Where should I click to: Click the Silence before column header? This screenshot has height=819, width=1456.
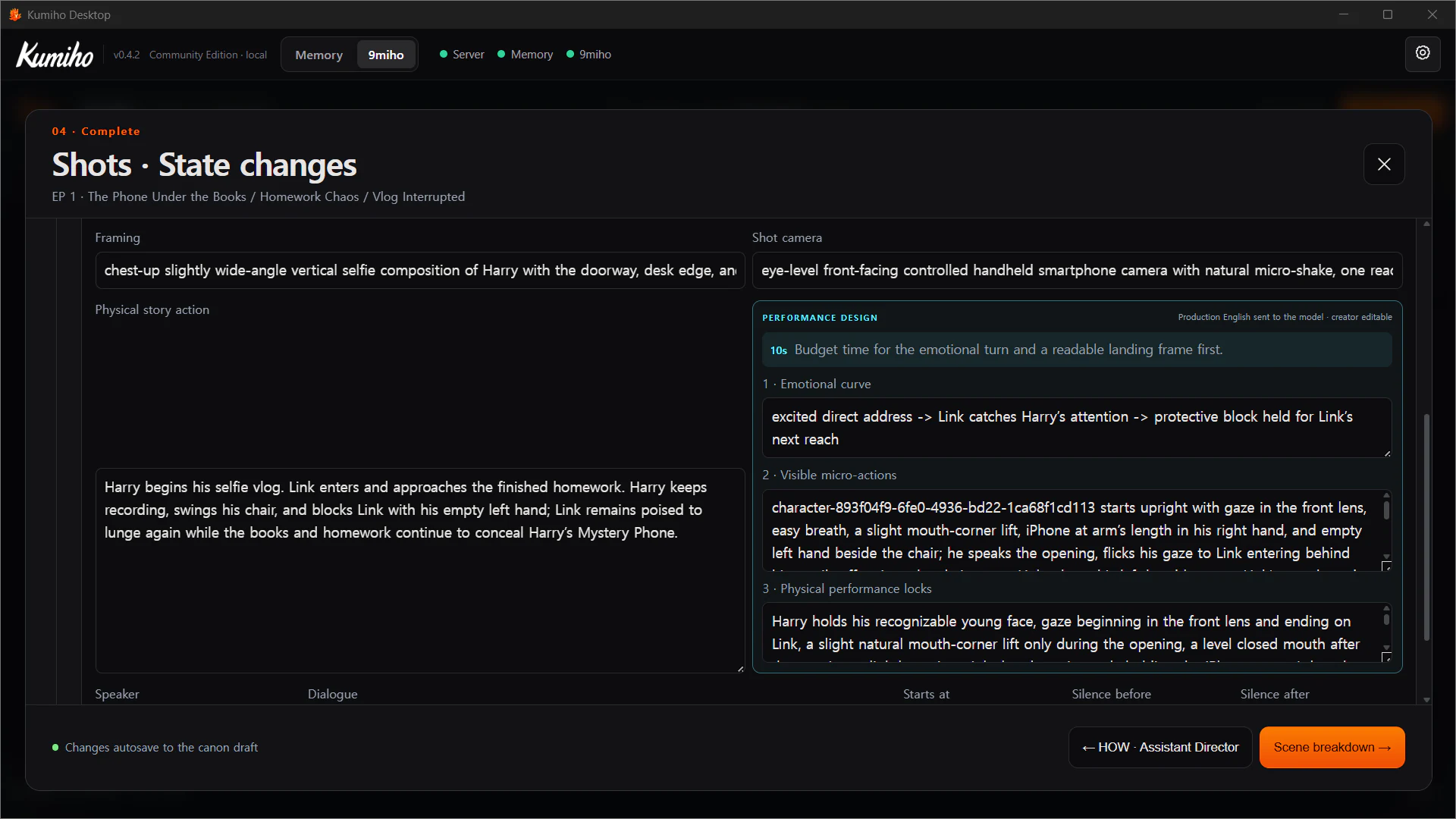[x=1111, y=694]
